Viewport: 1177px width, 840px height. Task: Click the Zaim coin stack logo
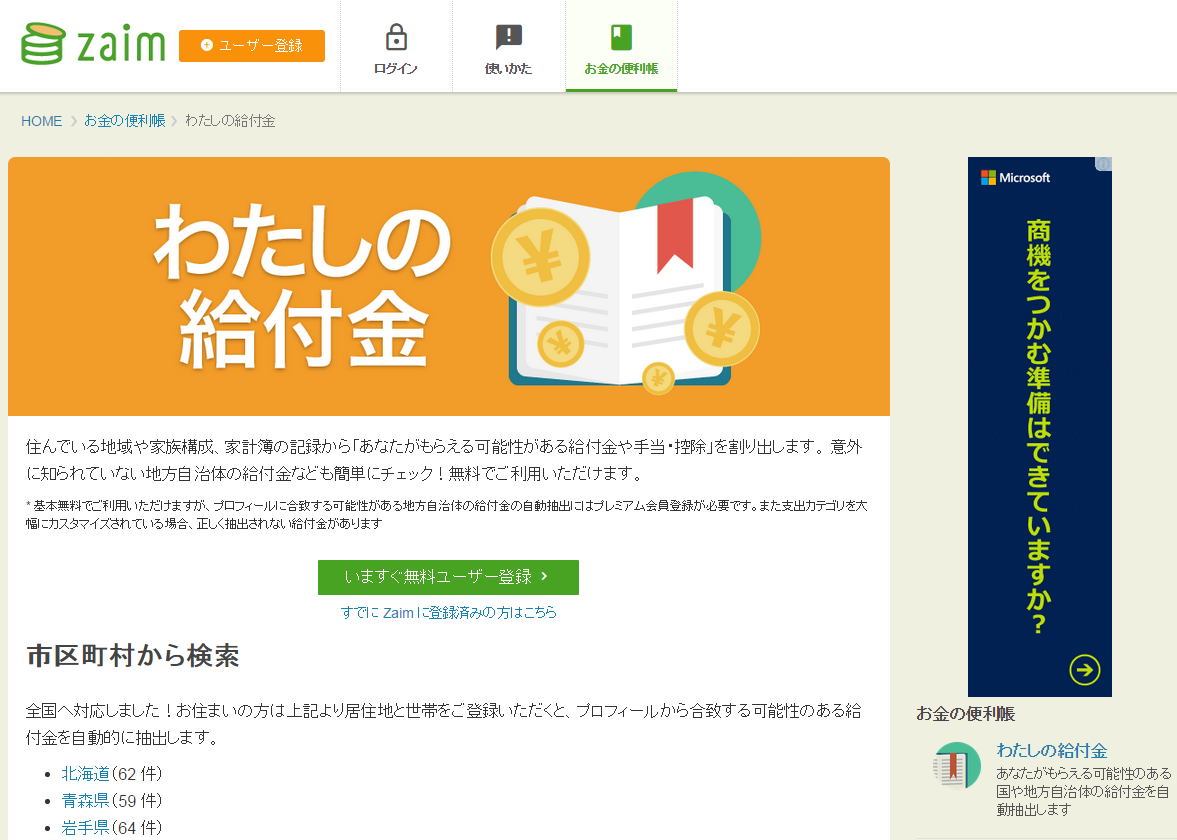44,45
